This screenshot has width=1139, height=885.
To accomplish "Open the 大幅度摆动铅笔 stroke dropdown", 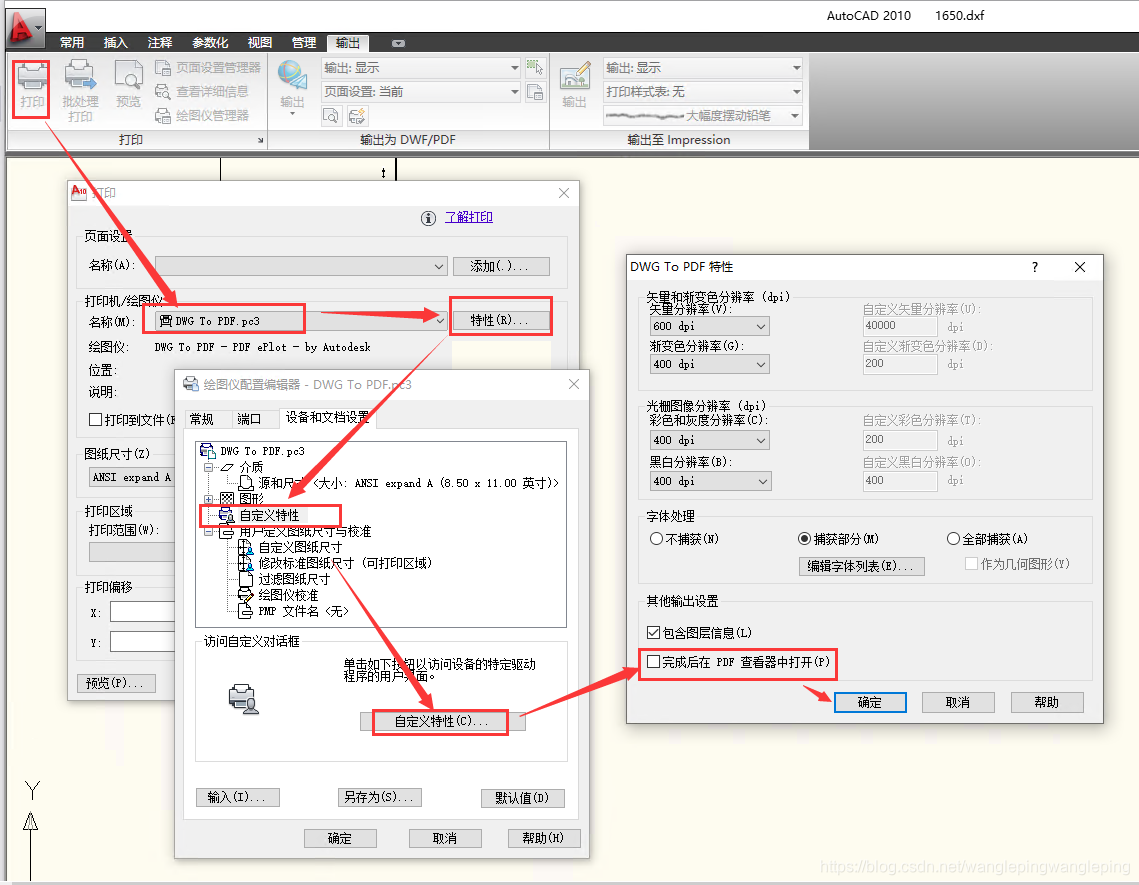I will tap(702, 116).
